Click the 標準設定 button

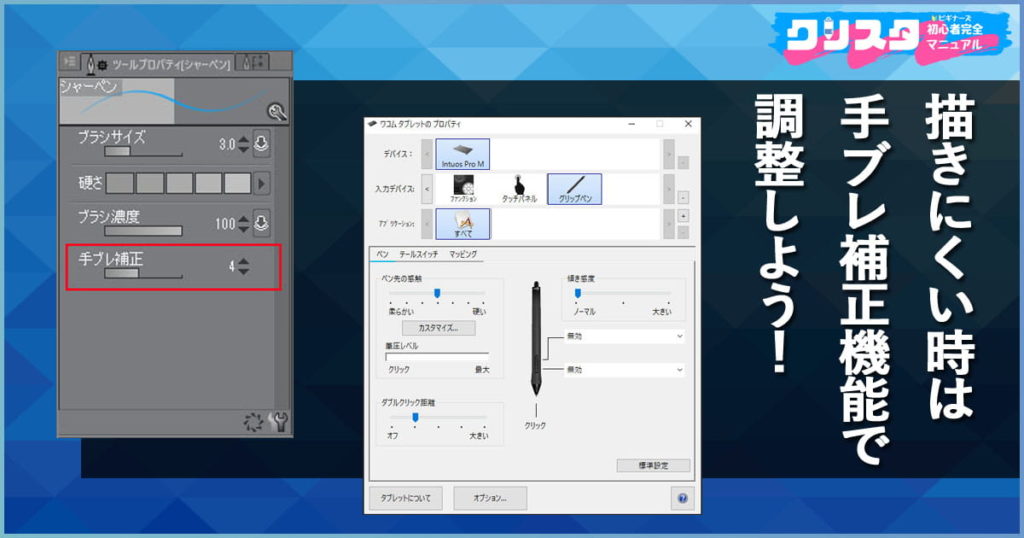pos(653,466)
